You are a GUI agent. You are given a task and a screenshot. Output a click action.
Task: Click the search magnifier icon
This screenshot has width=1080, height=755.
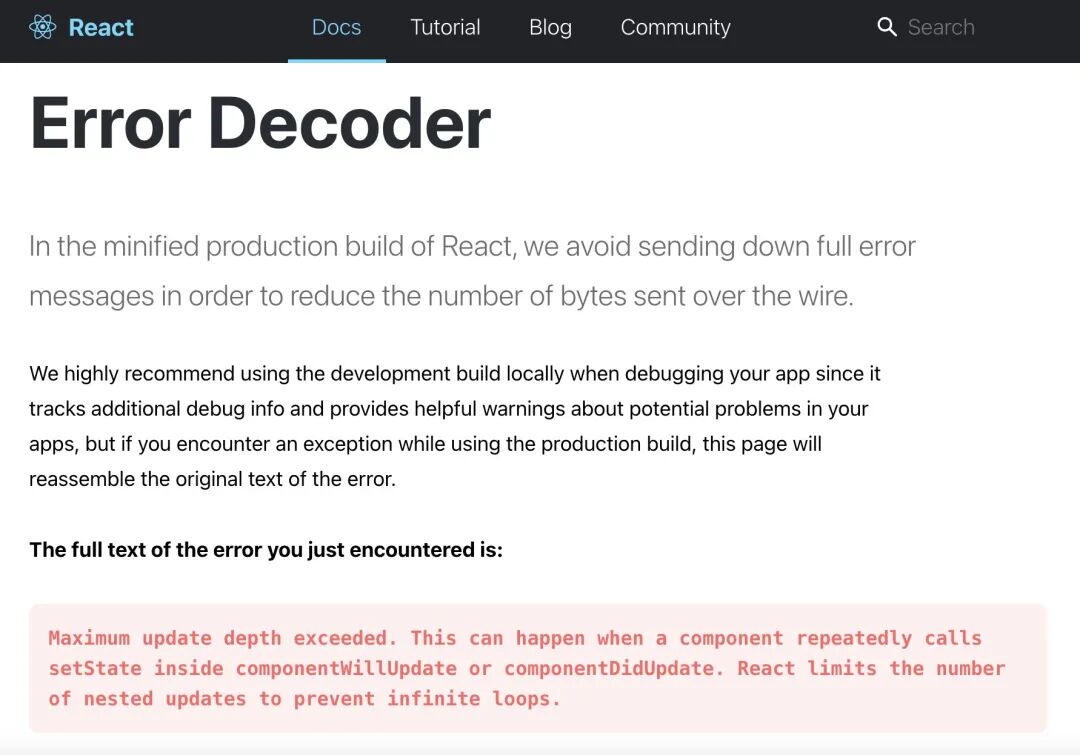(886, 28)
